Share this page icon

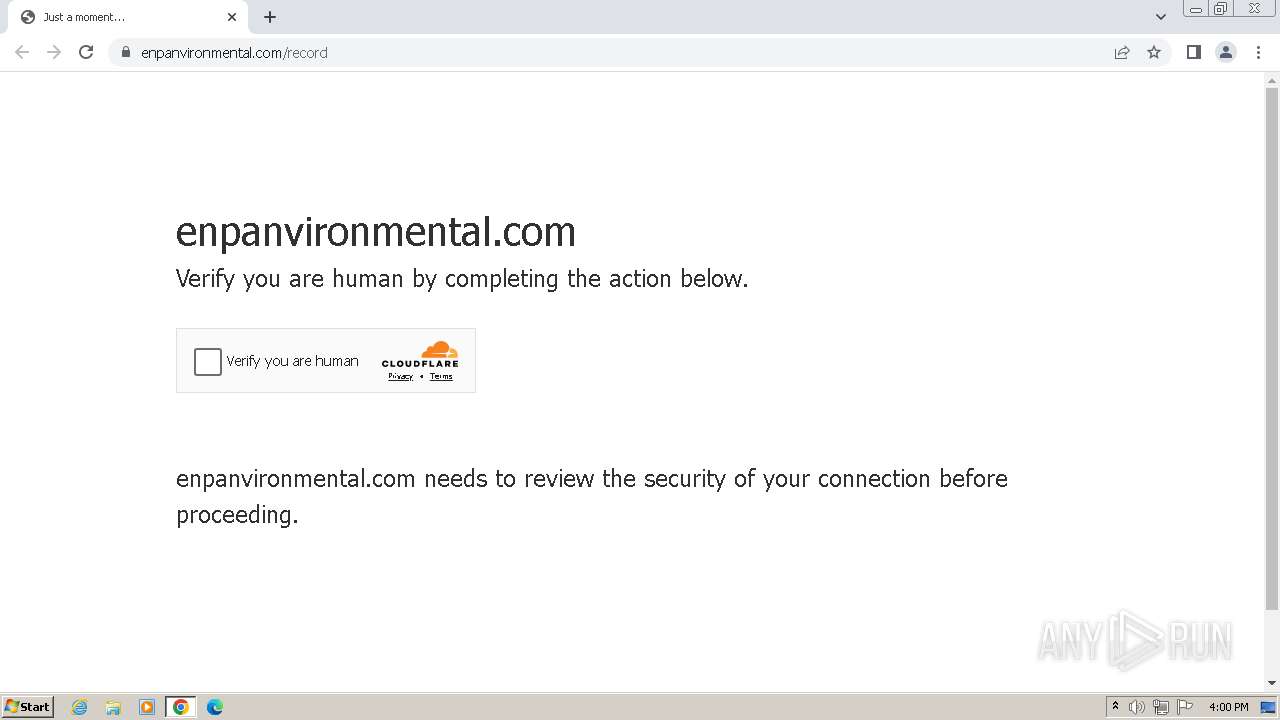pyautogui.click(x=1122, y=52)
